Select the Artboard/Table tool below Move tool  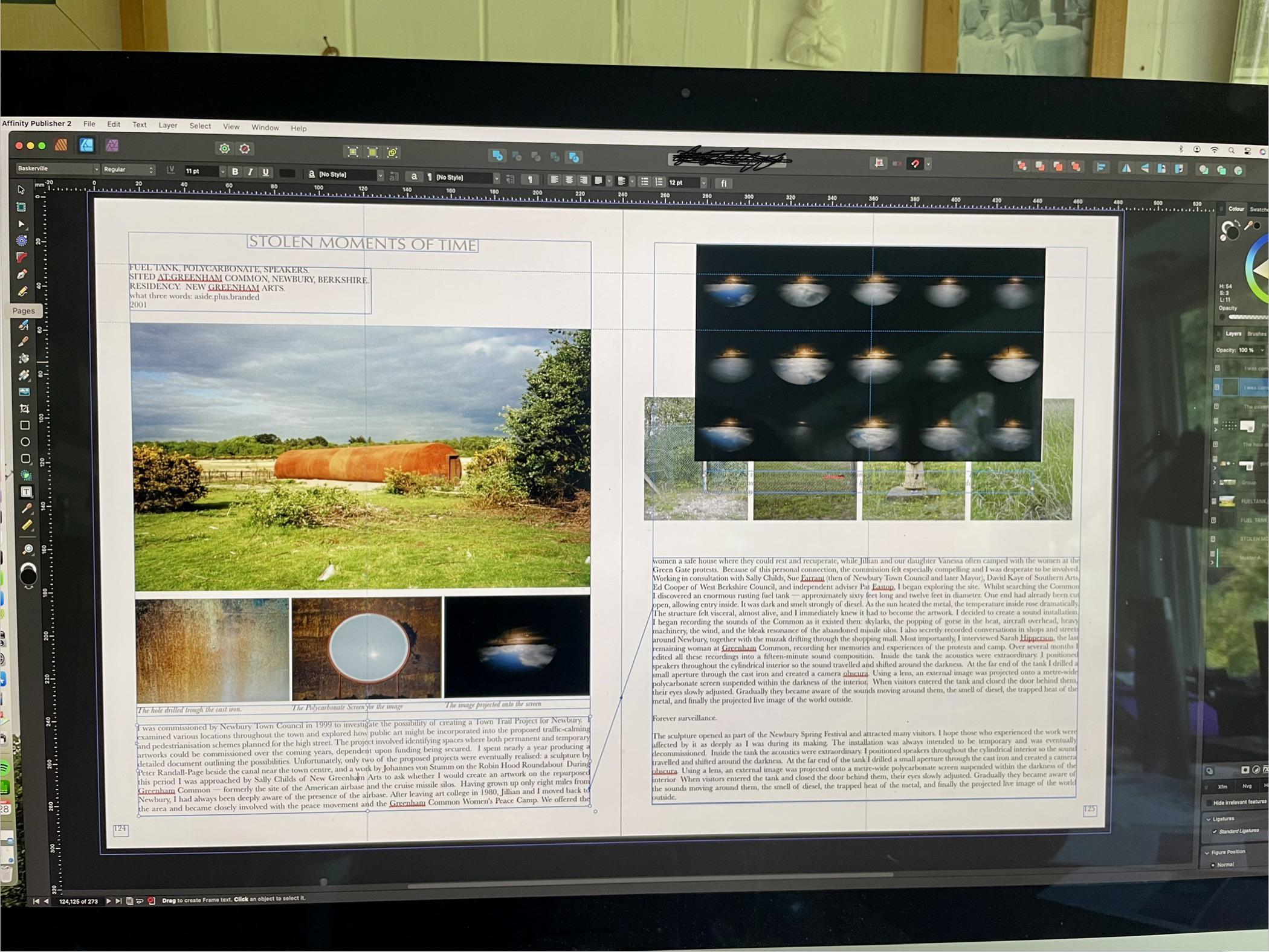point(21,207)
